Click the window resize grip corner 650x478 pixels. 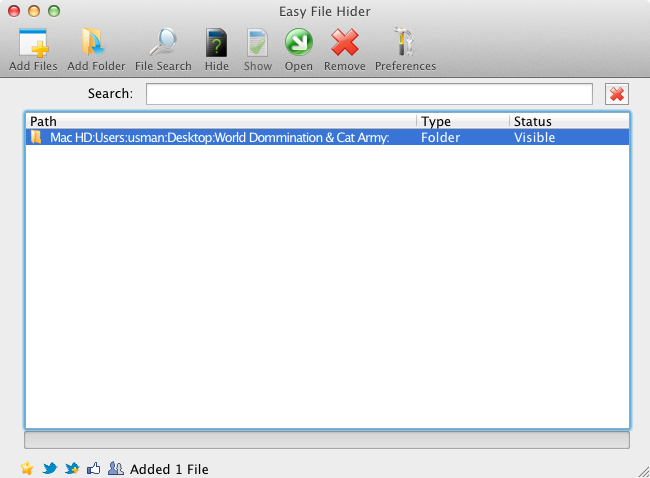644,472
